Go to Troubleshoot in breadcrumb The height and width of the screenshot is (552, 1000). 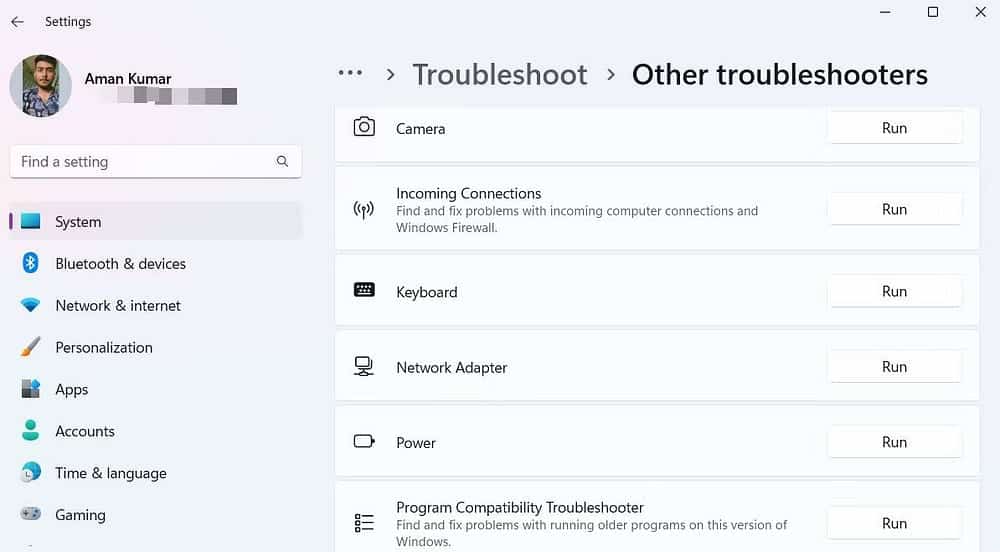(x=500, y=75)
